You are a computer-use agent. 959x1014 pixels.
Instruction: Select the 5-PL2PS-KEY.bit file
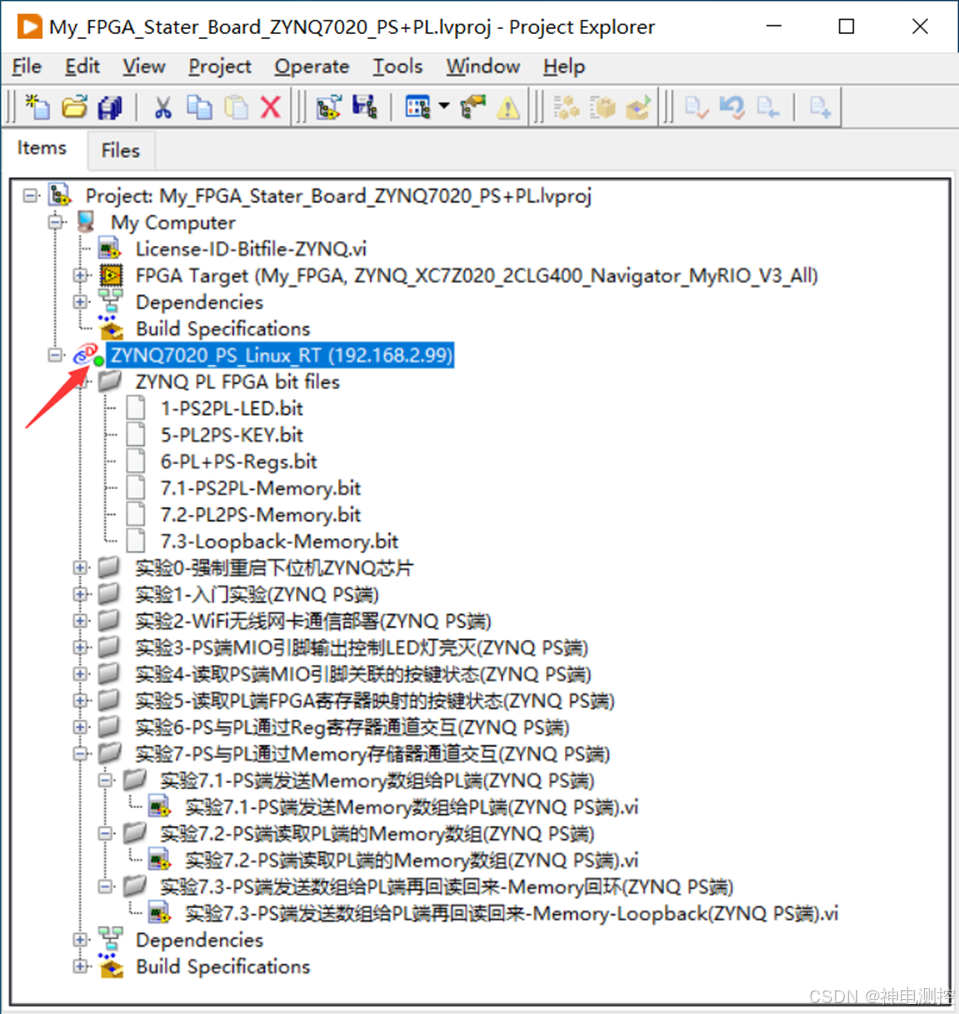click(232, 435)
